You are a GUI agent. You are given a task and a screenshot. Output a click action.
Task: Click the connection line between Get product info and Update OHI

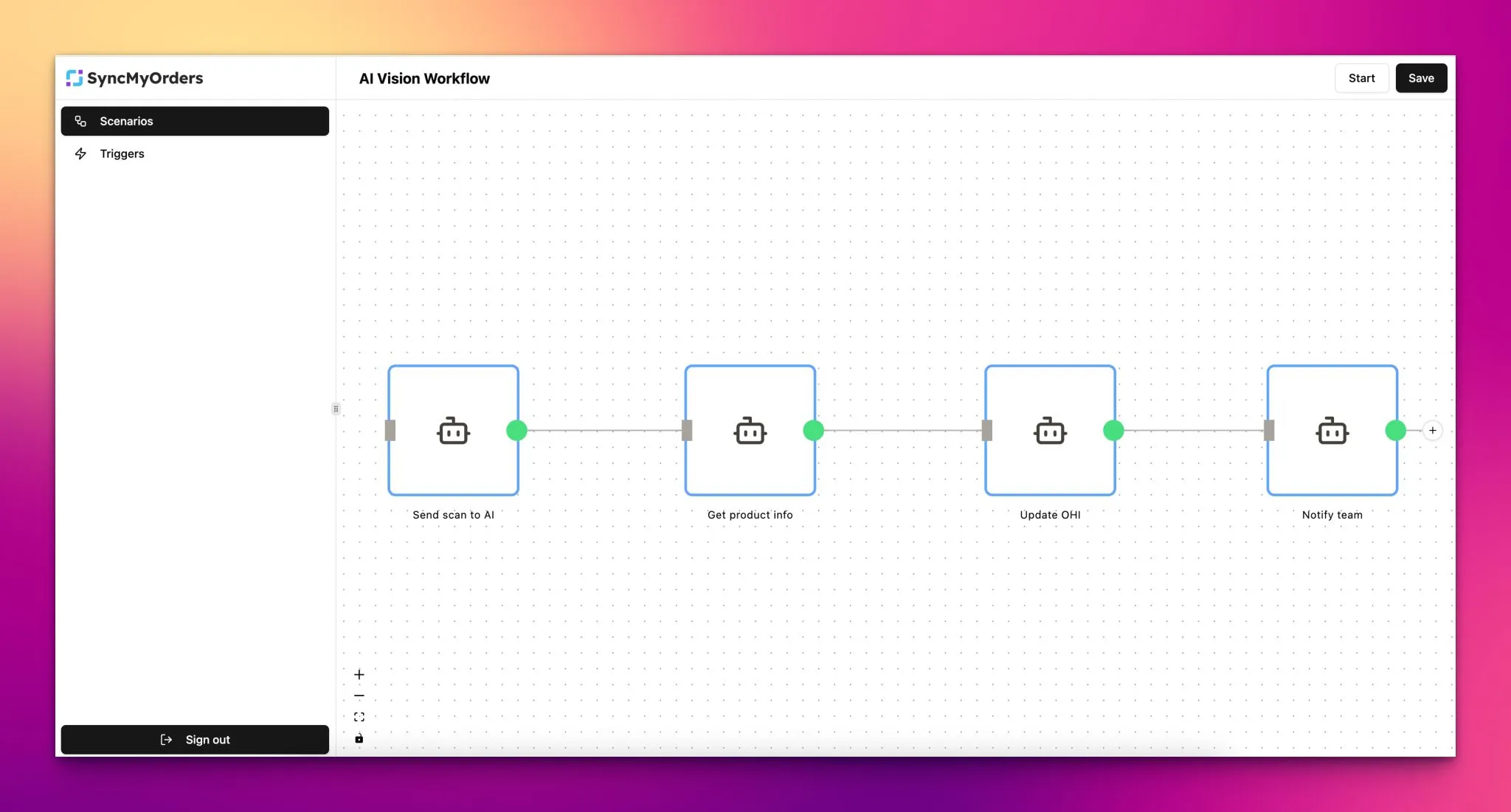coord(900,431)
